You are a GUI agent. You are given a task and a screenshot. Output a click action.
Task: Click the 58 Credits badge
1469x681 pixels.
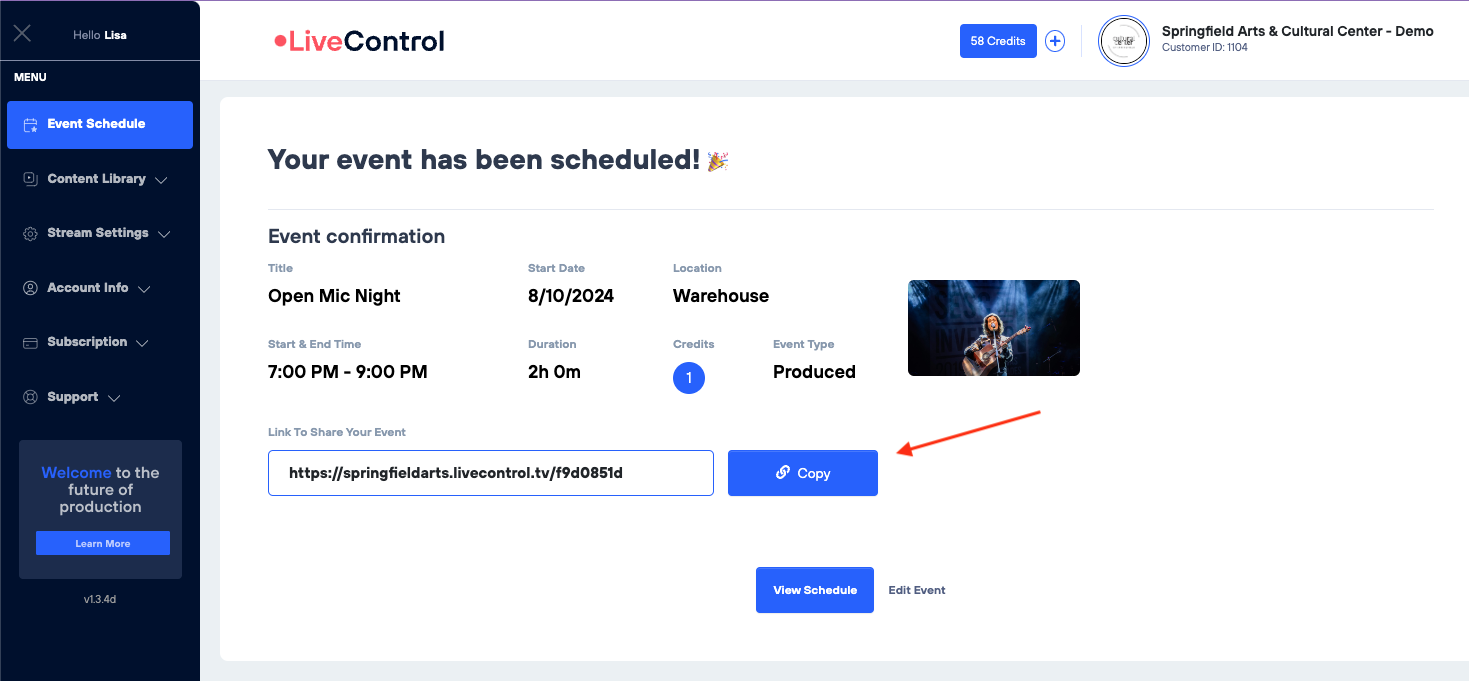click(x=997, y=41)
